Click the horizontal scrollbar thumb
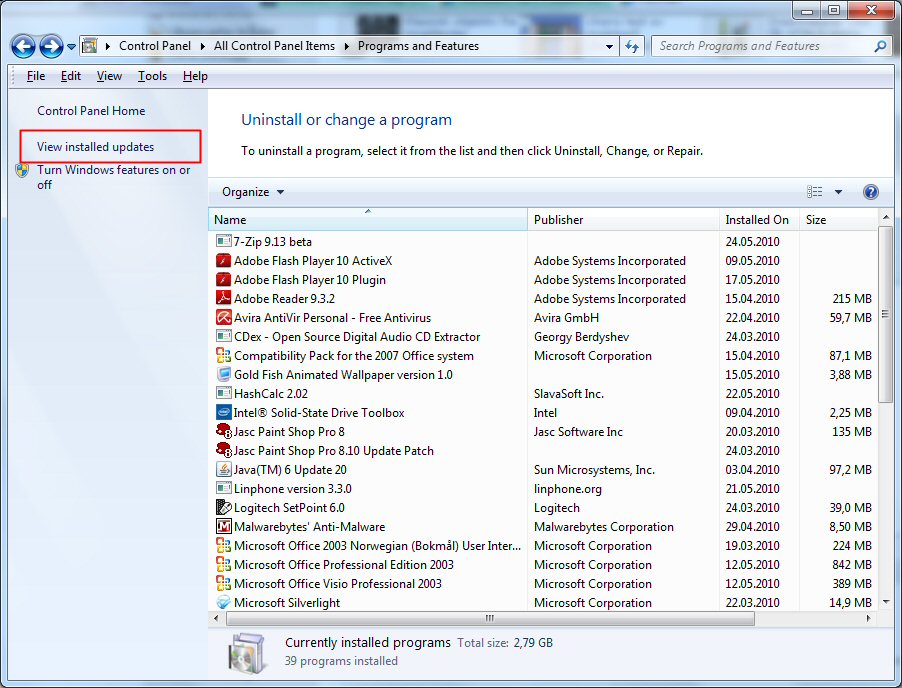 point(490,618)
